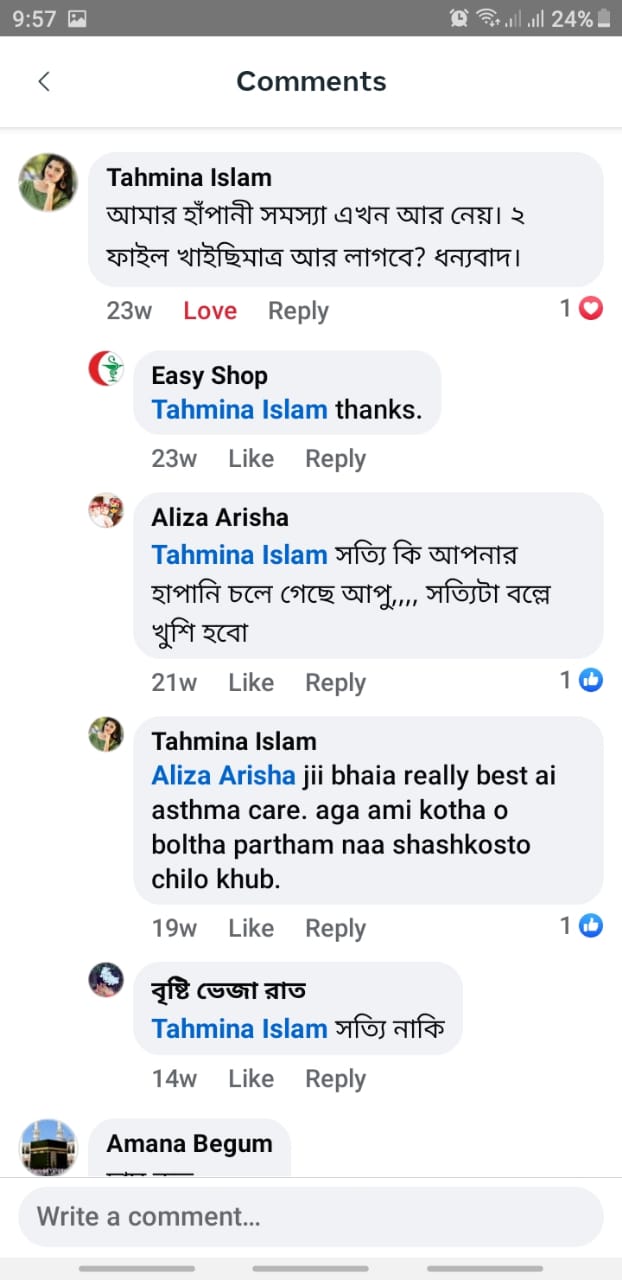The image size is (622, 1280).
Task: Open Aliza Arisha's avatar
Action: point(106,511)
